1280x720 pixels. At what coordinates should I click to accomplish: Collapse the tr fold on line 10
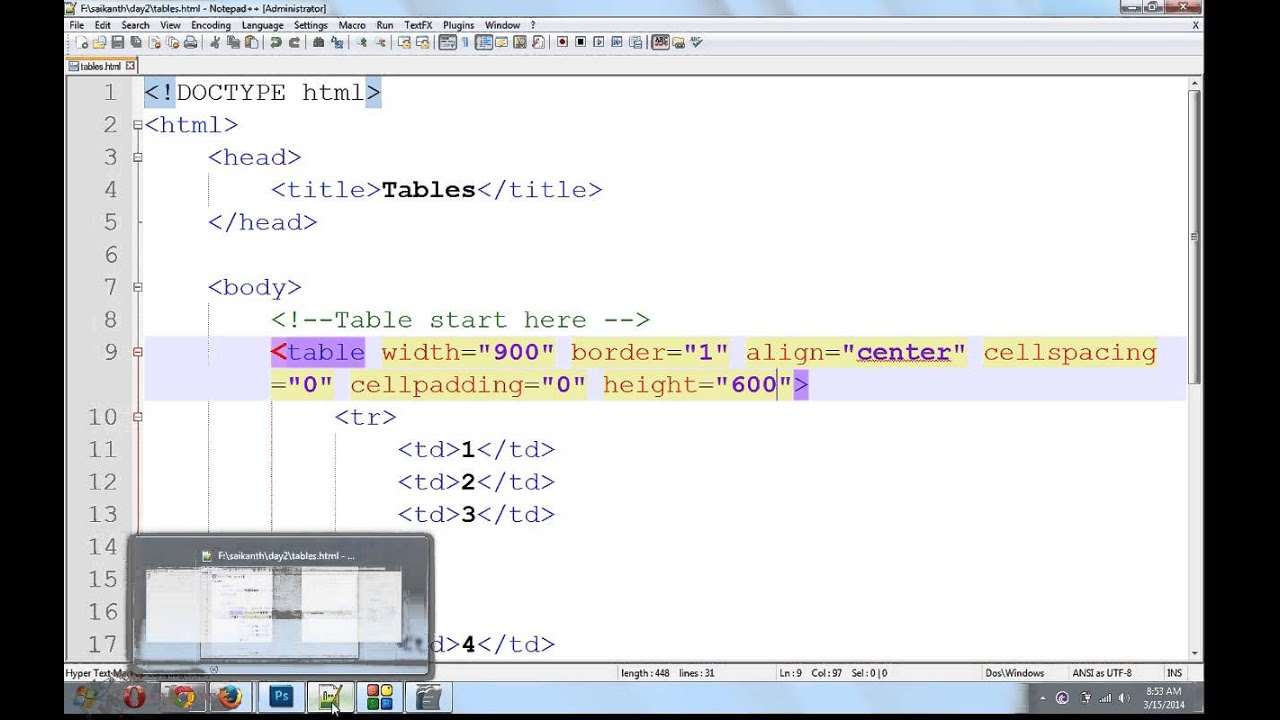pyautogui.click(x=137, y=417)
